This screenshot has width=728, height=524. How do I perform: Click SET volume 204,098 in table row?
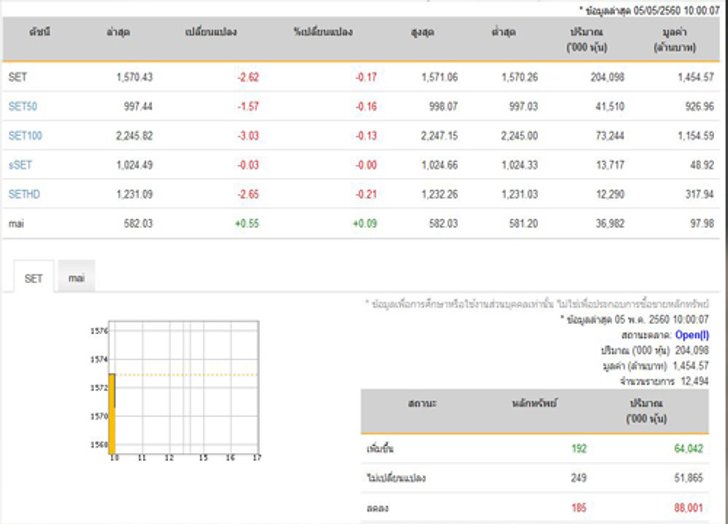[x=607, y=77]
